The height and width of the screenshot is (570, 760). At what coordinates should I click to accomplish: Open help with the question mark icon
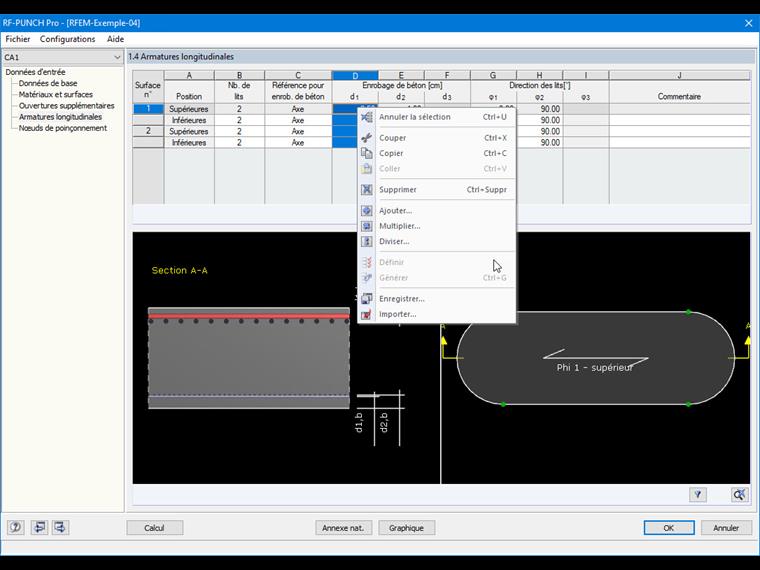coord(16,527)
